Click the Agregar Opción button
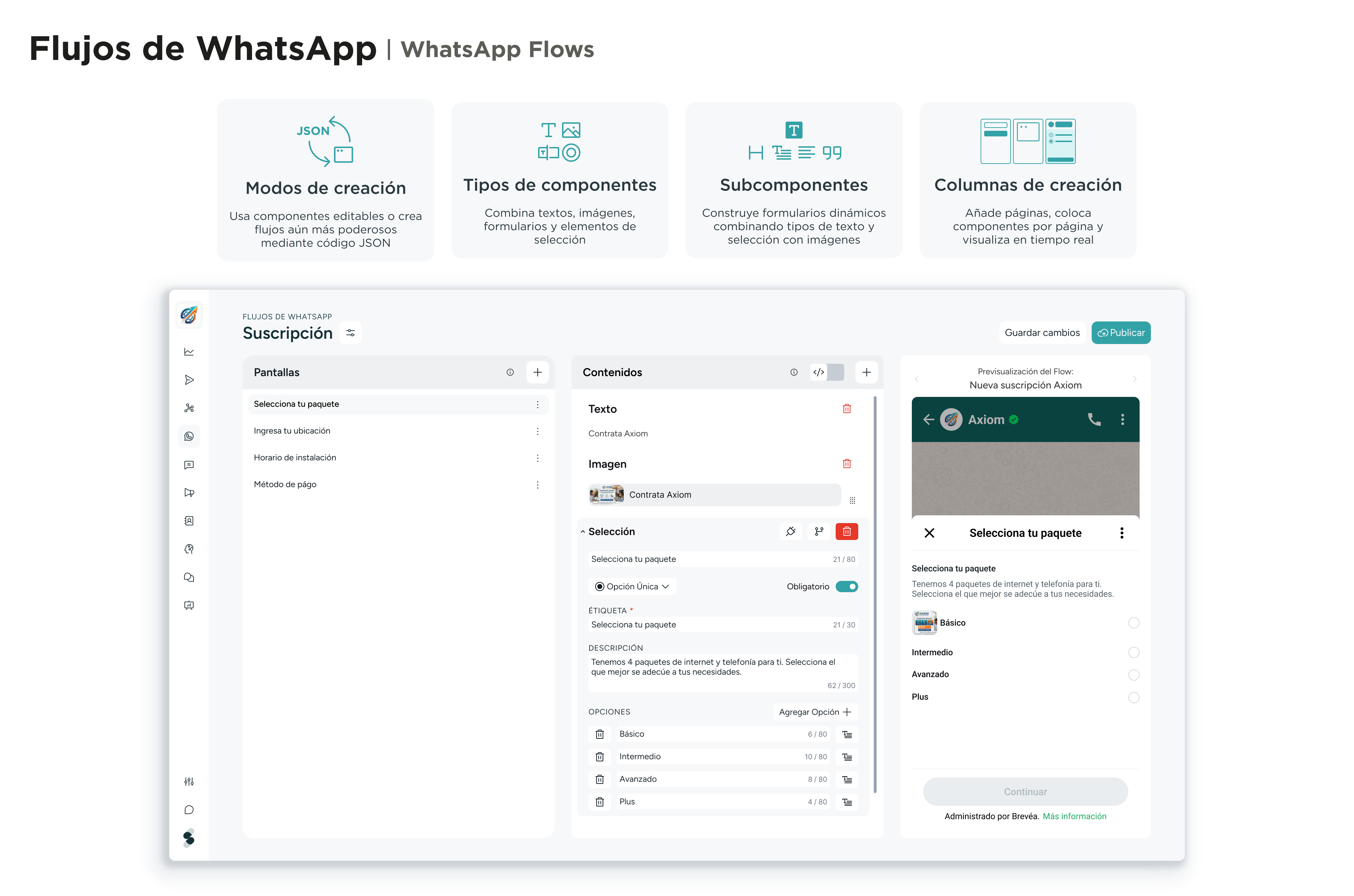This screenshot has height=896, width=1354. click(815, 712)
